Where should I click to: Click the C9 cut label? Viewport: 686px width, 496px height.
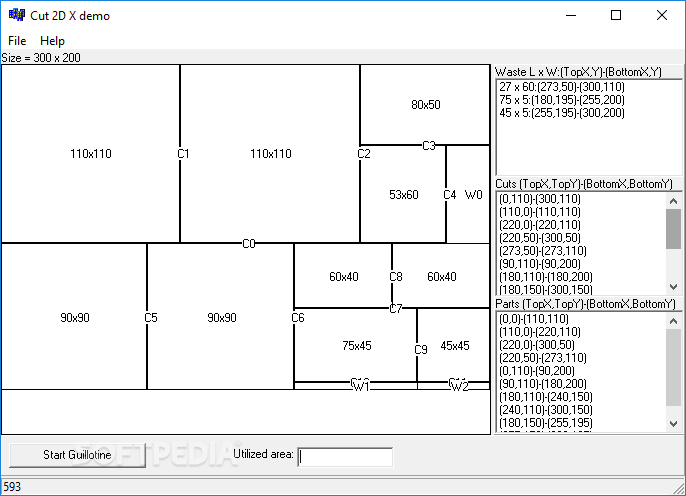pos(420,350)
